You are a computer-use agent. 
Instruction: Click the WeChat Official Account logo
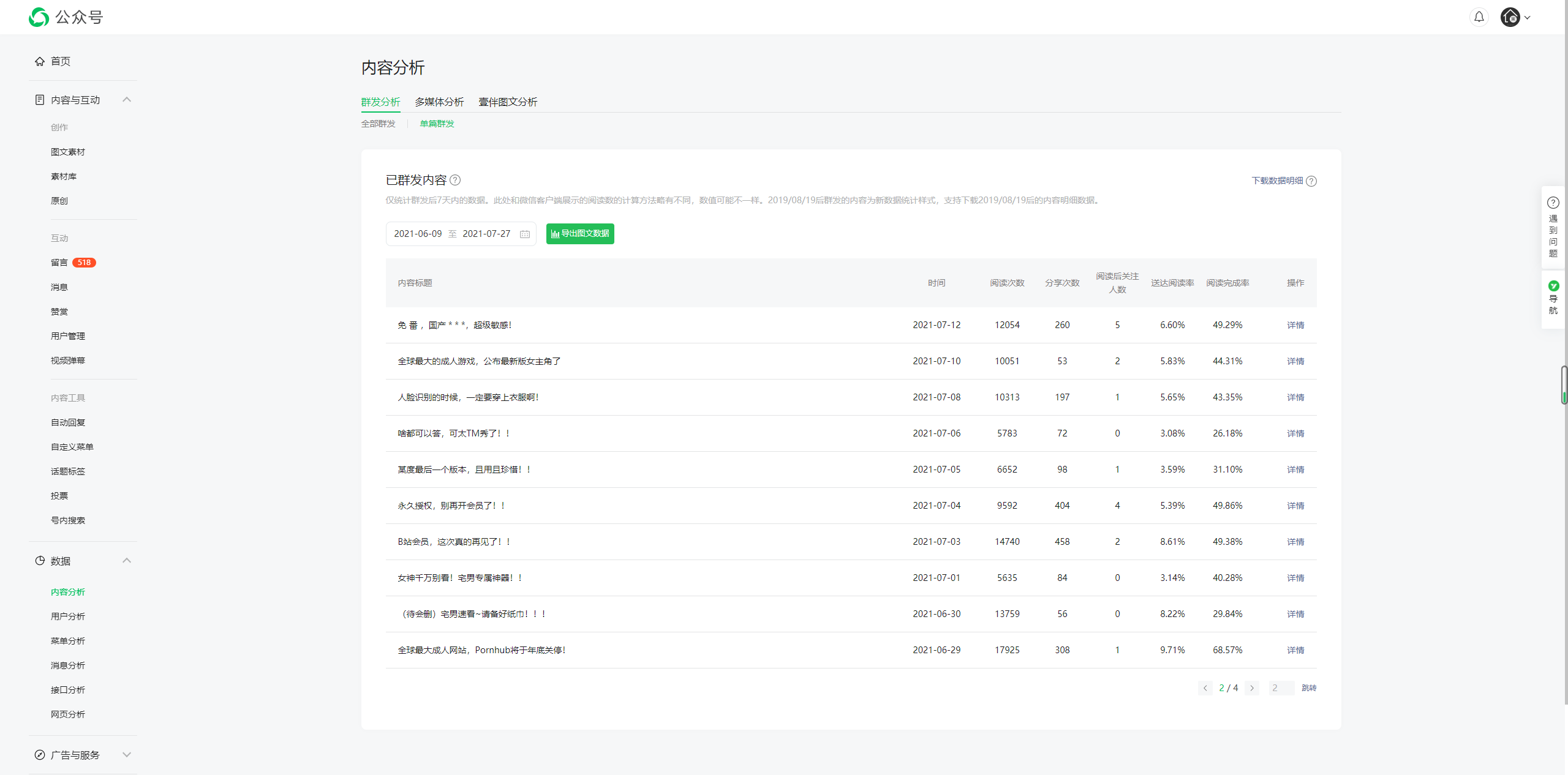[x=39, y=17]
